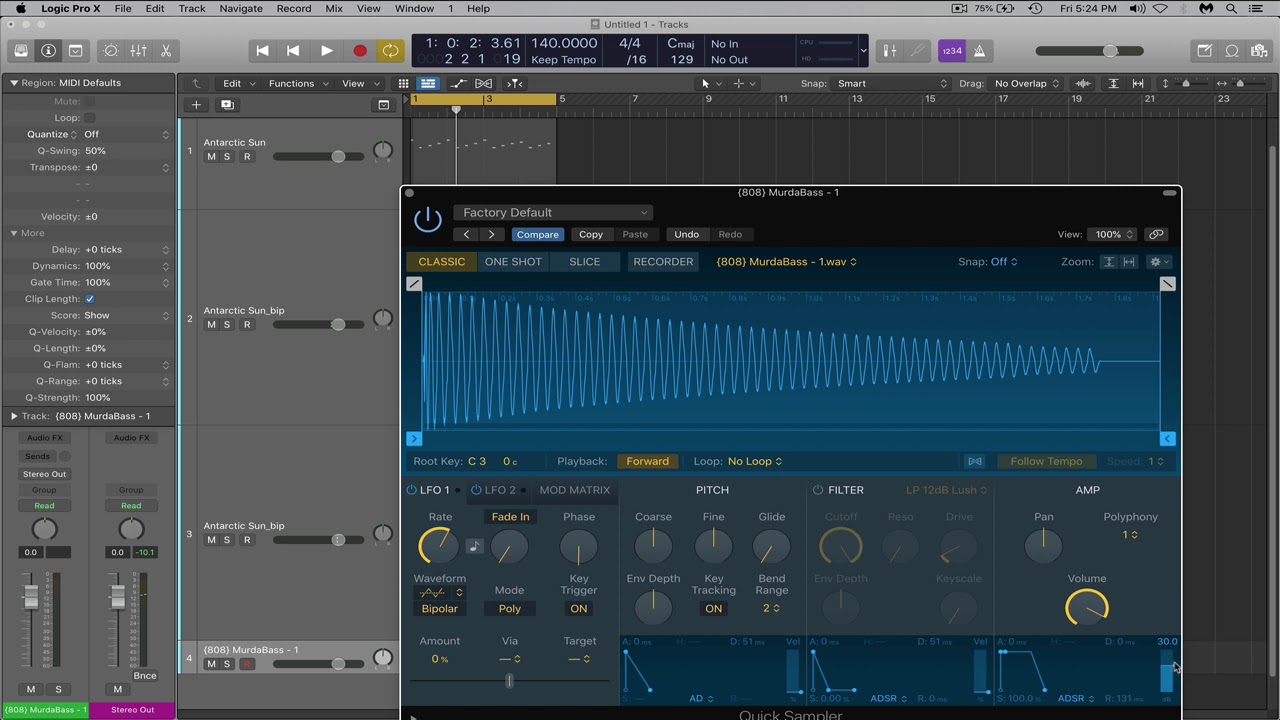The height and width of the screenshot is (720, 1280).
Task: Switch to SLICE mode
Action: tap(585, 262)
